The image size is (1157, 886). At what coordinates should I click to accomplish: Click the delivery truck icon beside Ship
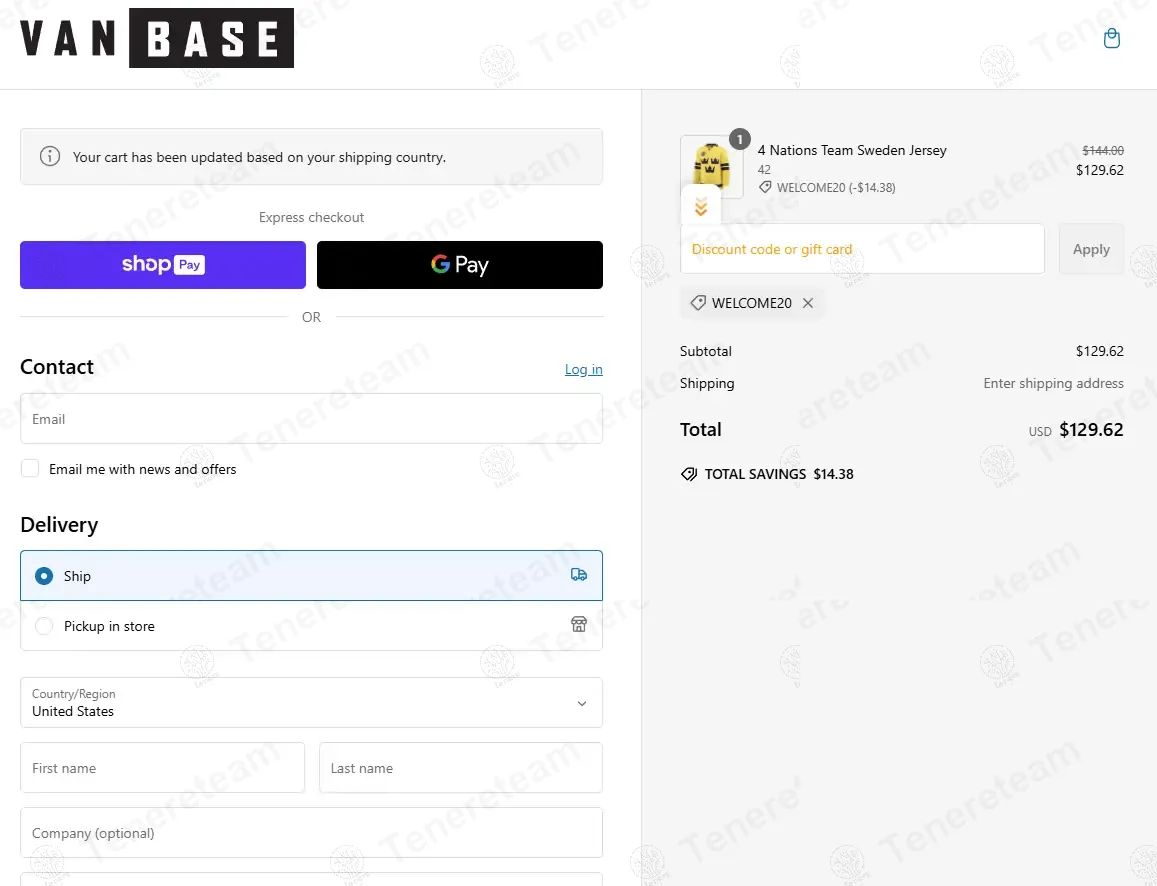pyautogui.click(x=579, y=575)
